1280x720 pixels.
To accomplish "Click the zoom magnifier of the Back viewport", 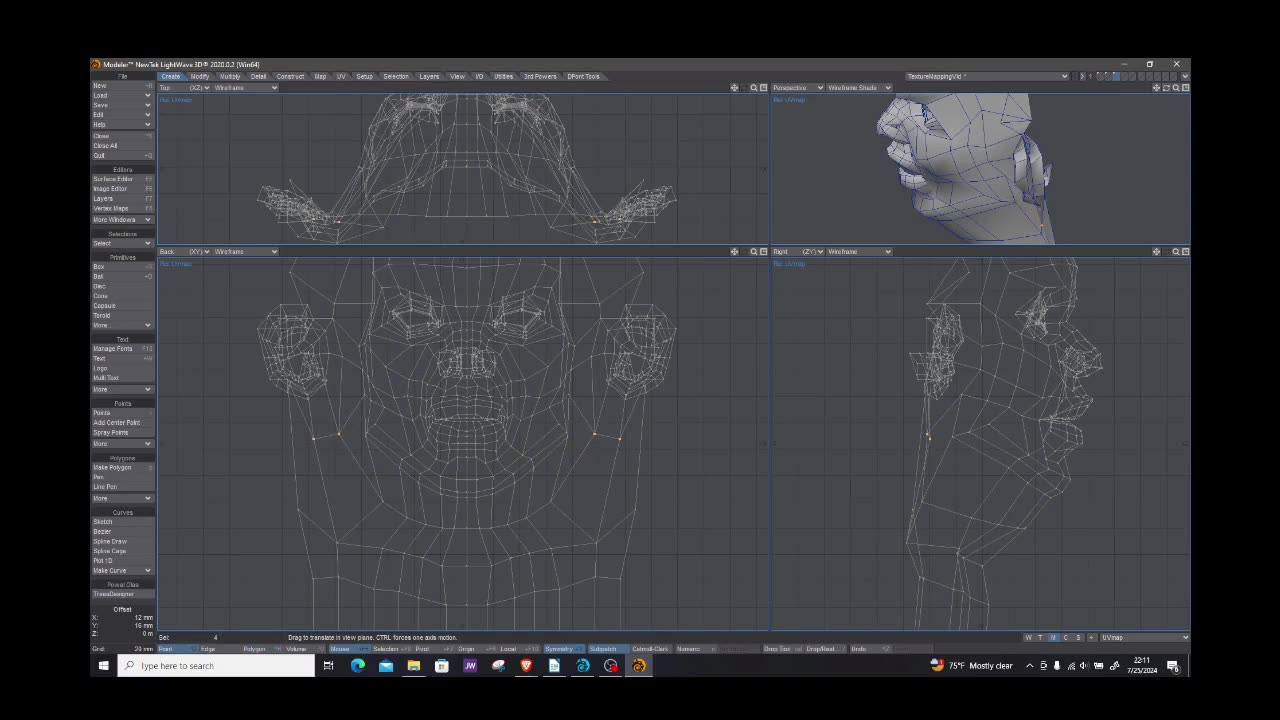I will click(x=754, y=252).
